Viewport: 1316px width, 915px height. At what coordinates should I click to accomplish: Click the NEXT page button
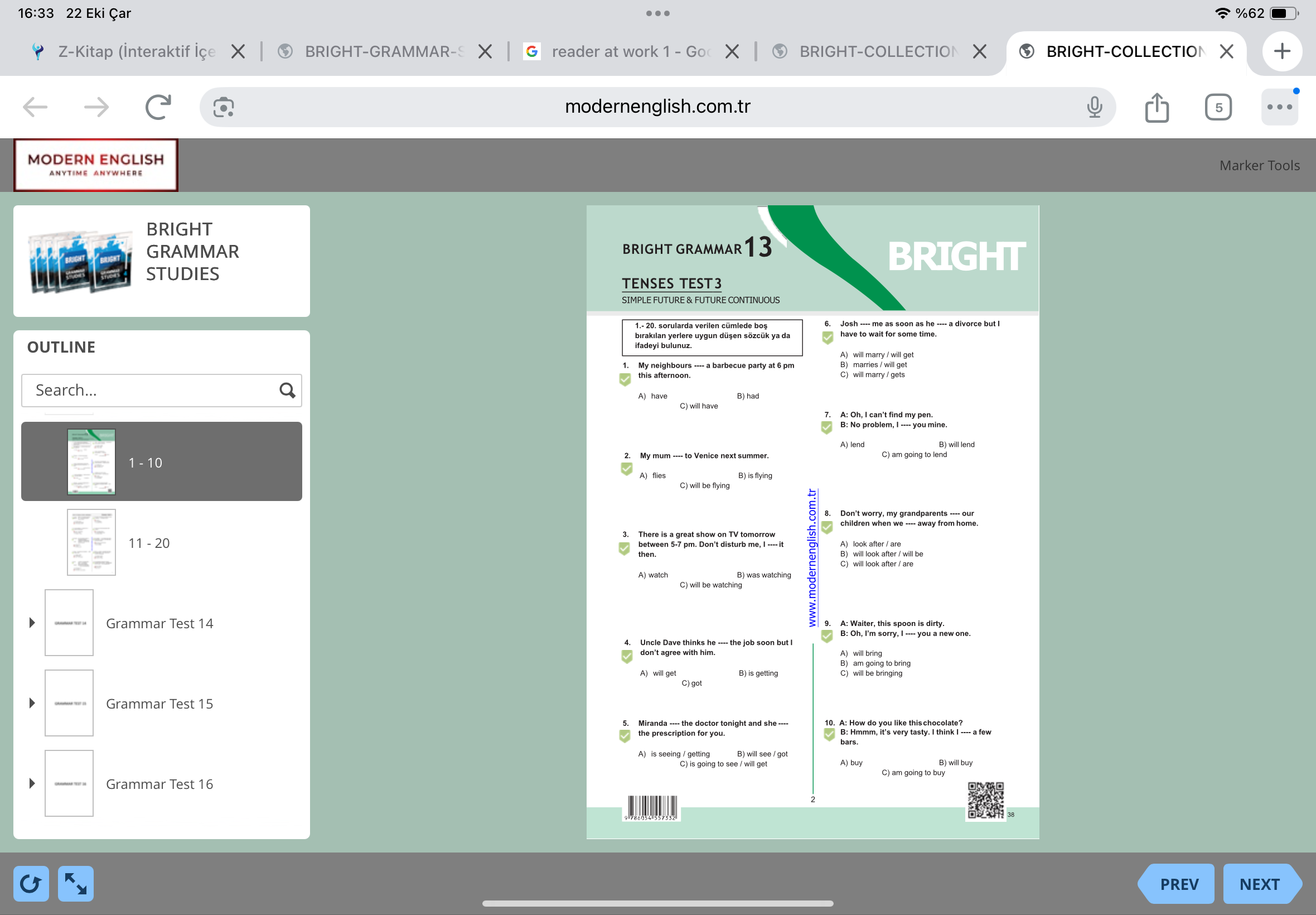(x=1260, y=883)
